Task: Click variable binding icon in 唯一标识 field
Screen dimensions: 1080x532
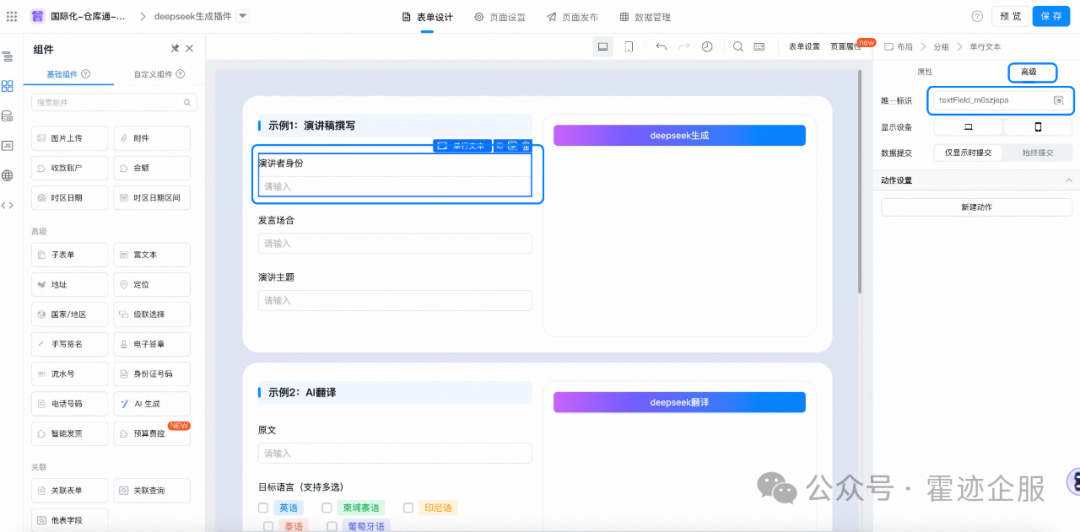Action: coord(1059,100)
